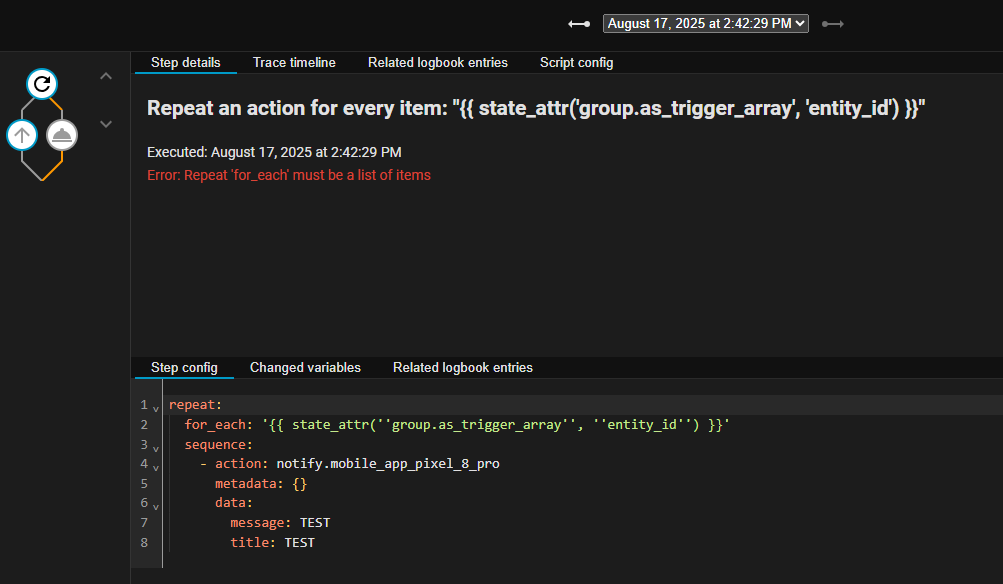
Task: Go to previous step with up chevron
Action: tap(106, 76)
